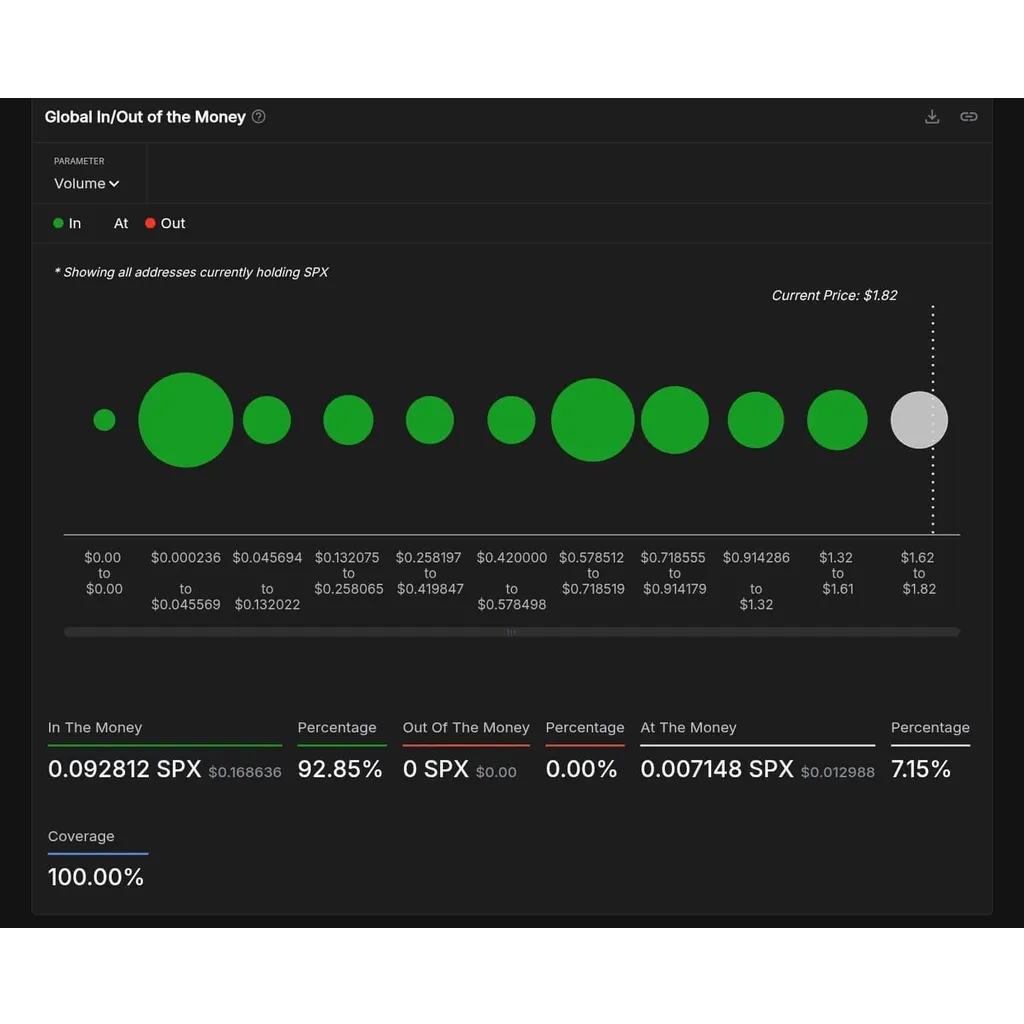Click the At The Money heading

(x=688, y=728)
